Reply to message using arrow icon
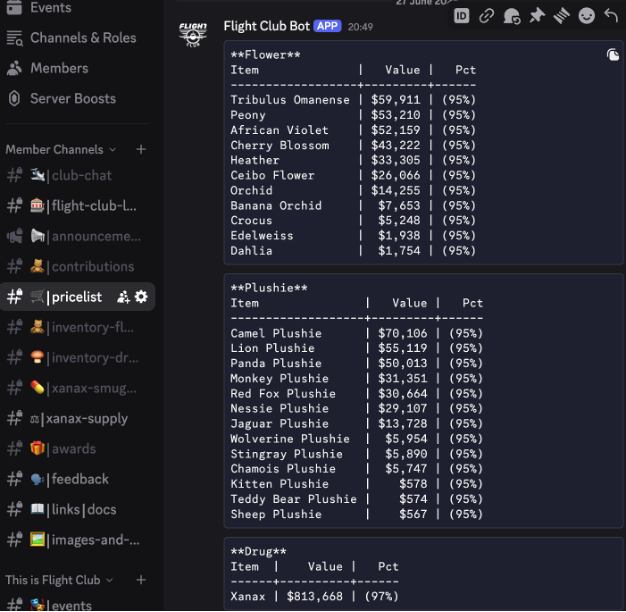Image resolution: width=626 pixels, height=612 pixels. coord(611,15)
